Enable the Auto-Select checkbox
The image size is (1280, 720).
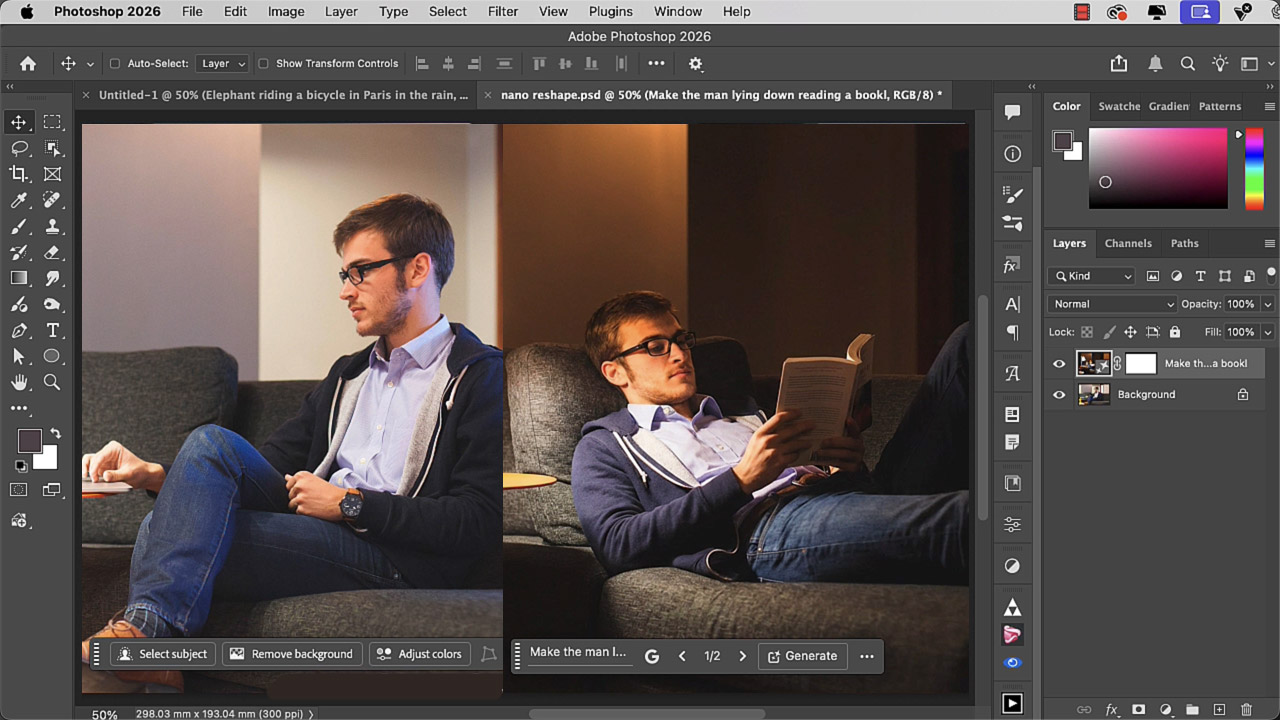(114, 64)
